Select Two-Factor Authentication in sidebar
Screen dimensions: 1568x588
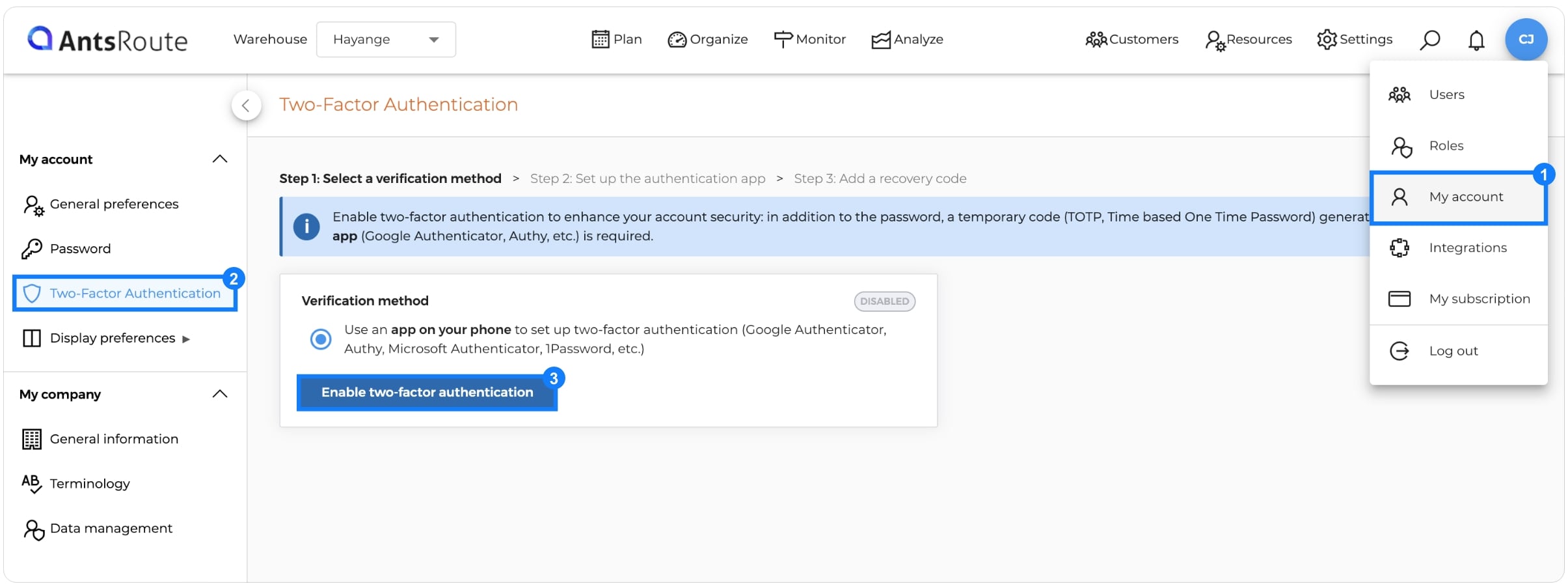125,293
